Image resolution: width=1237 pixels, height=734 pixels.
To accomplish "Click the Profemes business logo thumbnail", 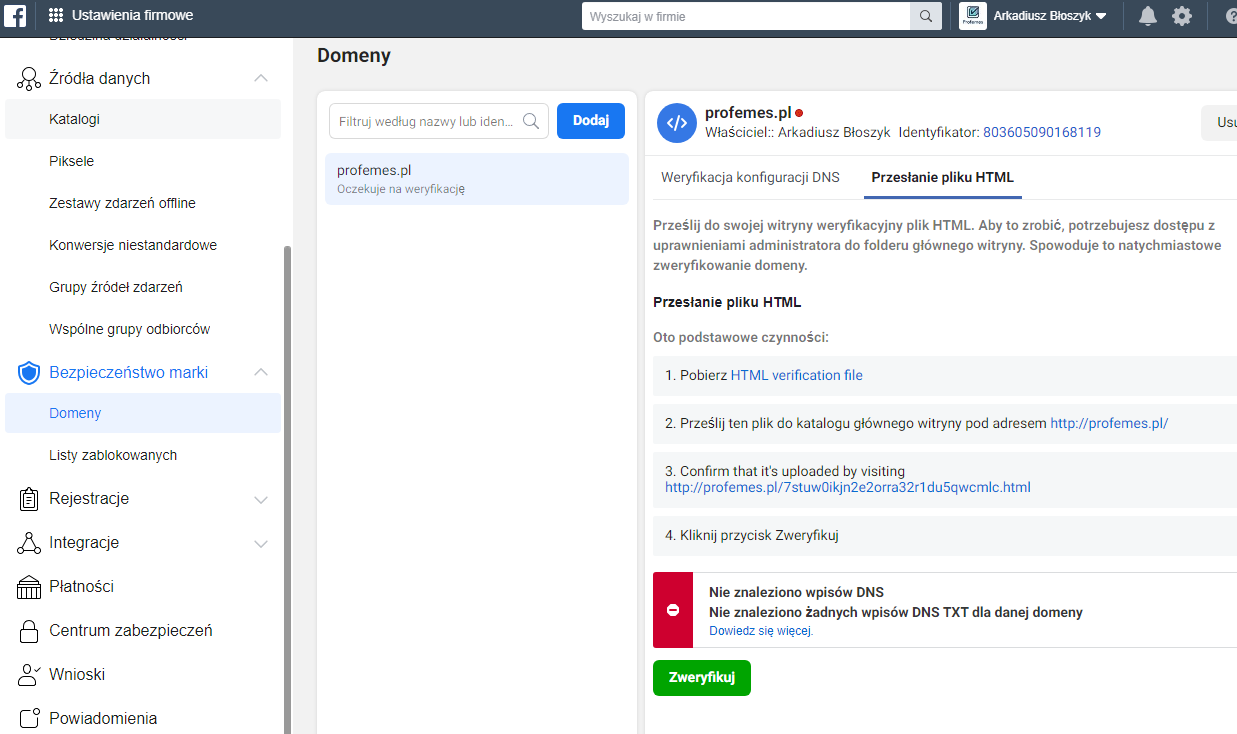I will click(973, 16).
